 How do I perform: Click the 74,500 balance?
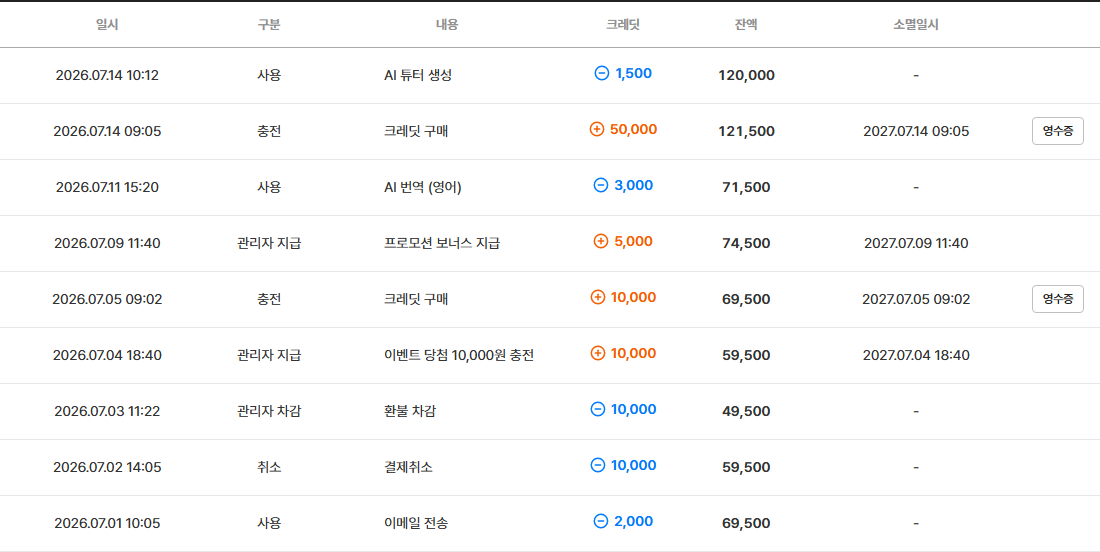[746, 243]
